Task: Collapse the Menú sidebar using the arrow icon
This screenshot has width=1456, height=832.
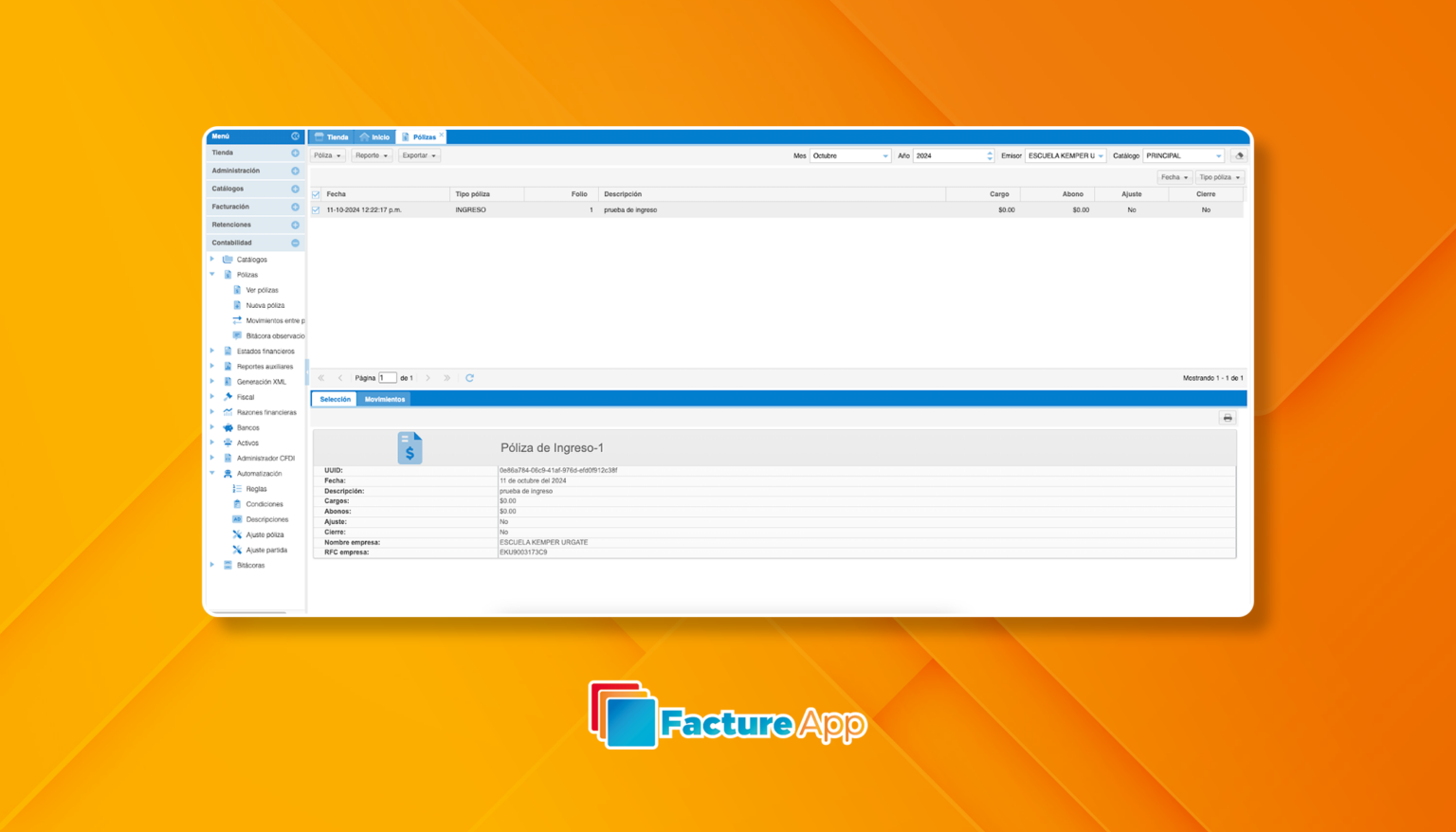Action: (x=295, y=136)
